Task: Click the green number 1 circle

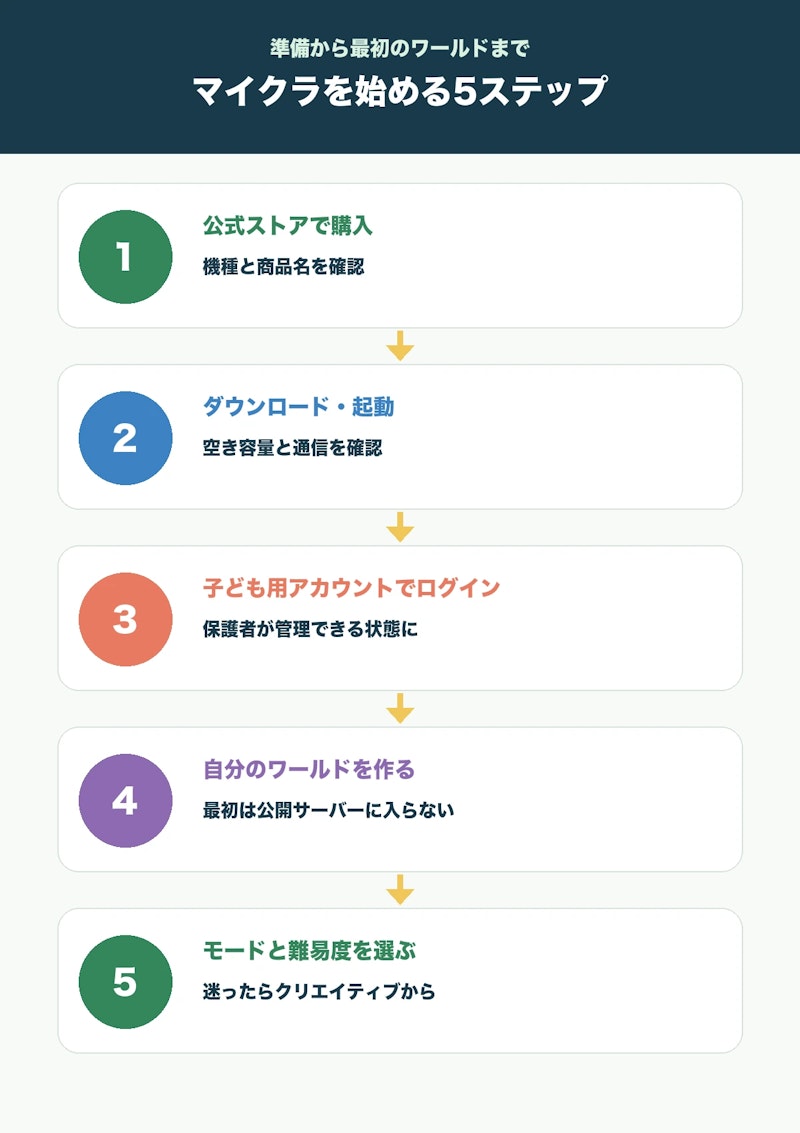Action: point(126,257)
